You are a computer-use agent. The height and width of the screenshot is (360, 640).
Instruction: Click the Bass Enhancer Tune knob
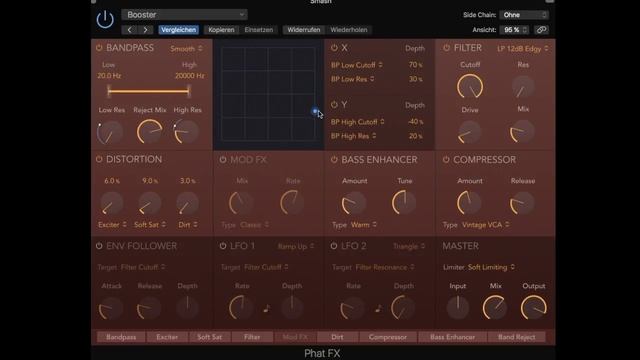click(404, 202)
